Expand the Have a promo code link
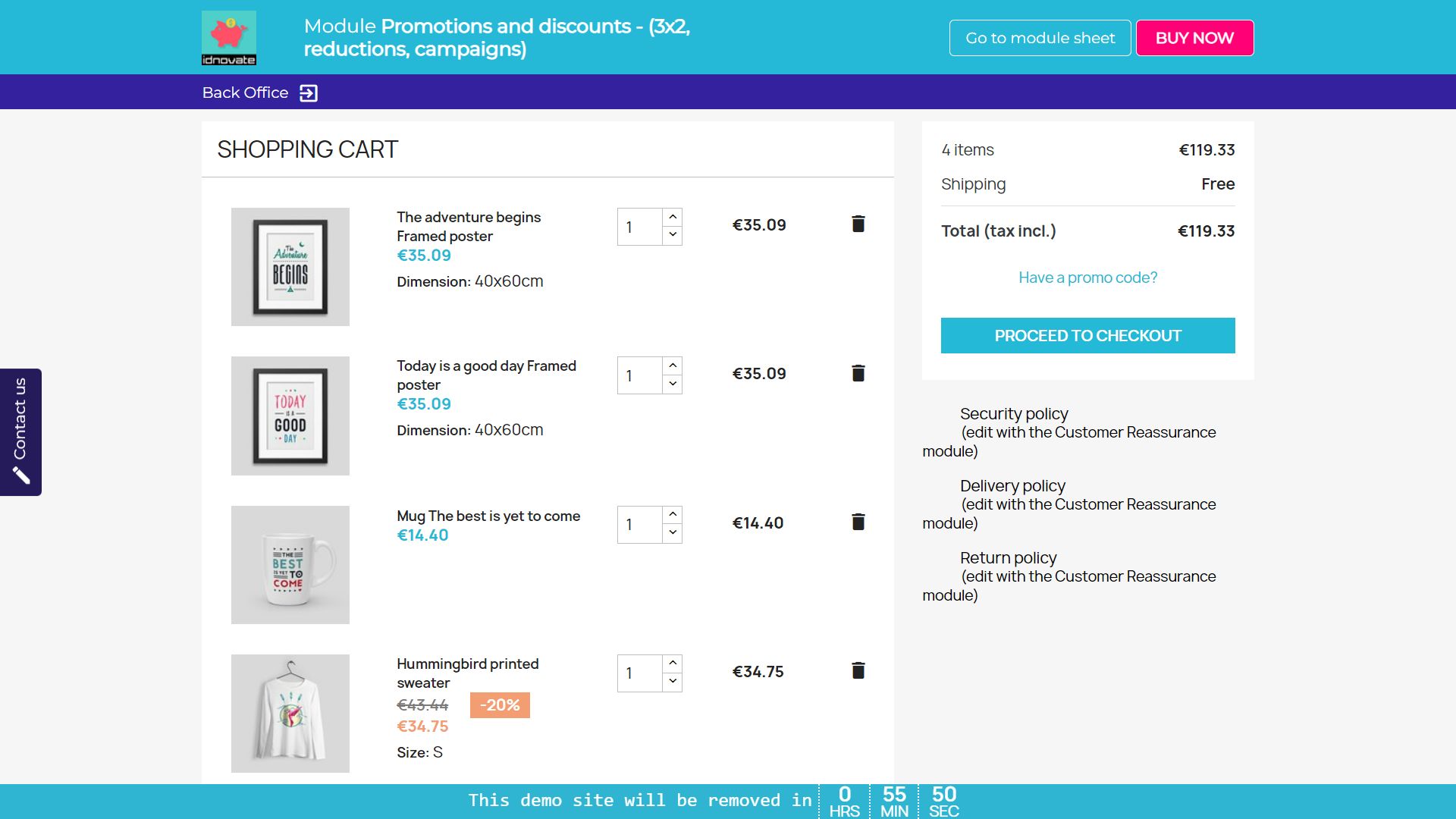Image resolution: width=1456 pixels, height=819 pixels. click(1087, 278)
